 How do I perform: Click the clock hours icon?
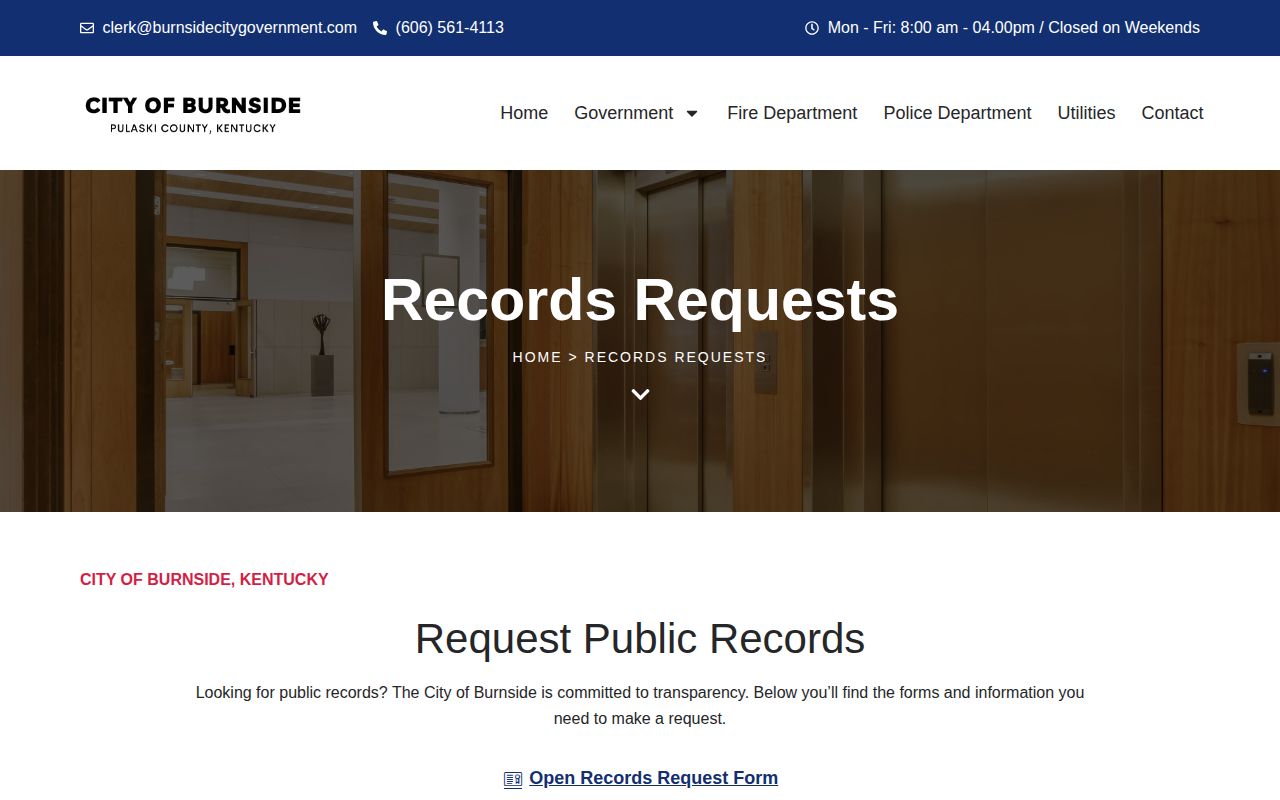tap(812, 28)
